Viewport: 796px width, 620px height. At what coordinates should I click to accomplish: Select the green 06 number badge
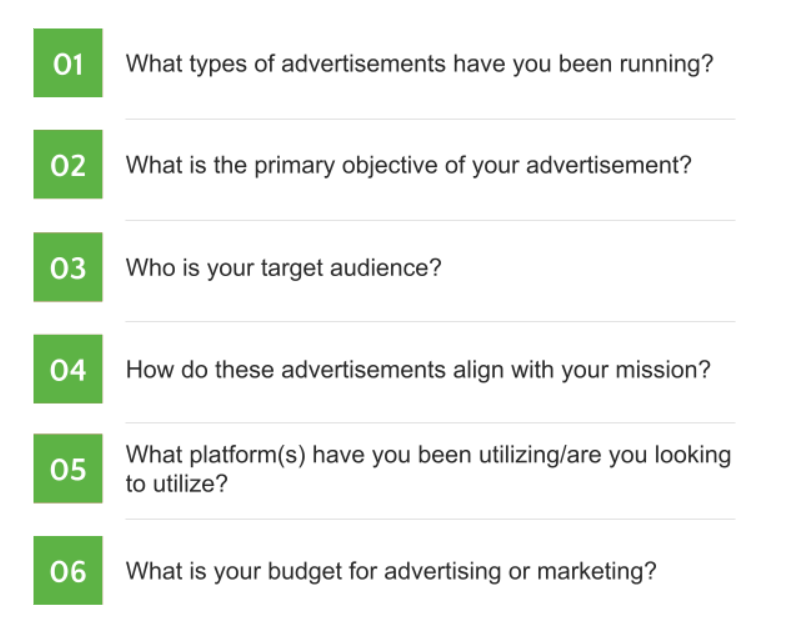[68, 571]
